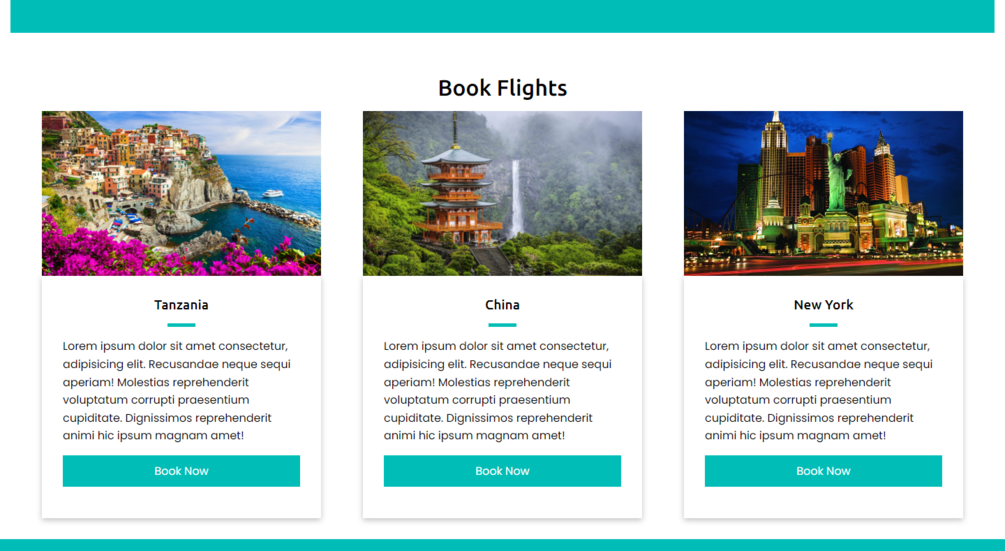This screenshot has width=1005, height=551.
Task: Open the Tanzania coastal village photo
Action: click(x=181, y=193)
